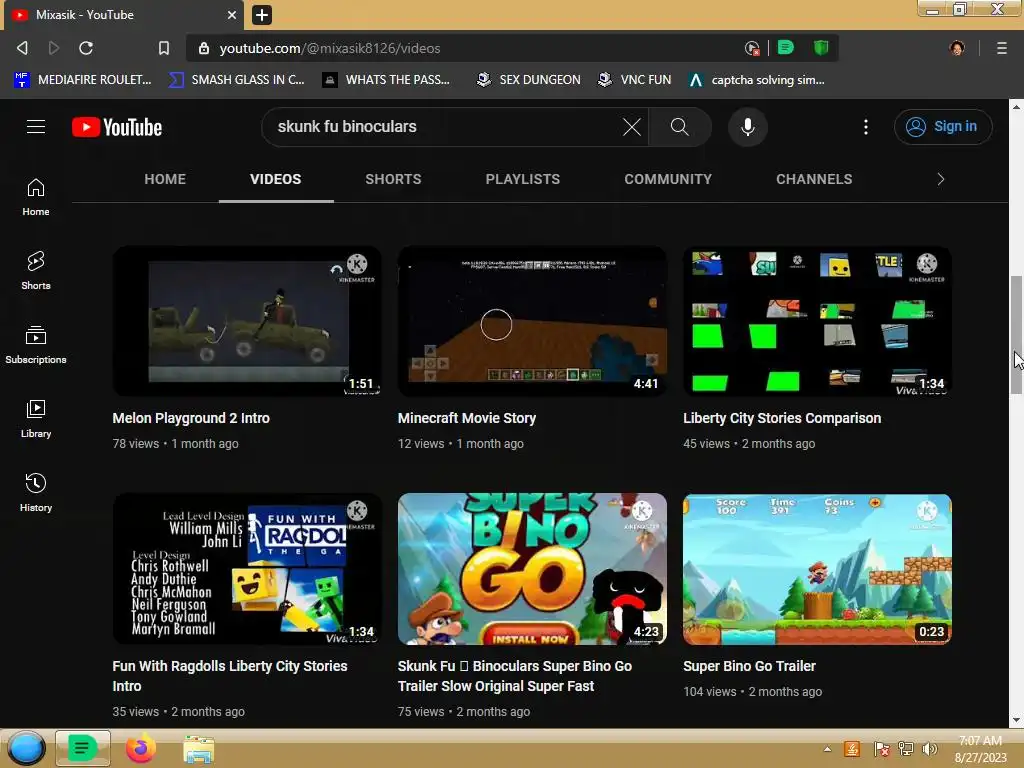Image resolution: width=1024 pixels, height=768 pixels.
Task: Play Minecraft Movie Story thumbnail
Action: click(x=532, y=321)
